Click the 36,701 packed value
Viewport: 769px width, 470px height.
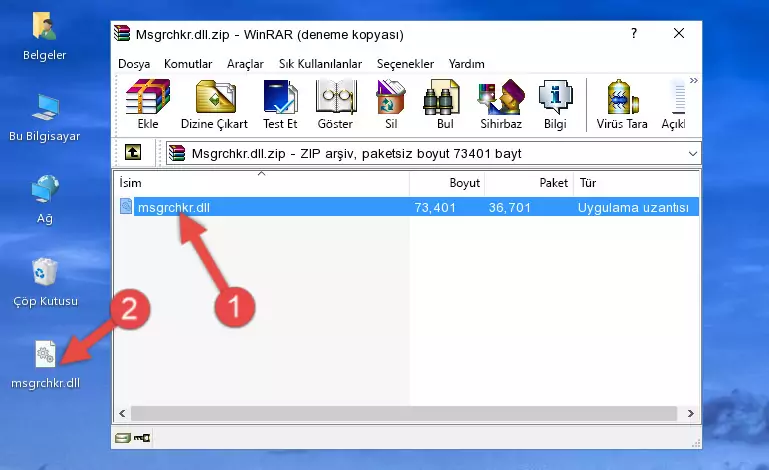pyautogui.click(x=510, y=208)
